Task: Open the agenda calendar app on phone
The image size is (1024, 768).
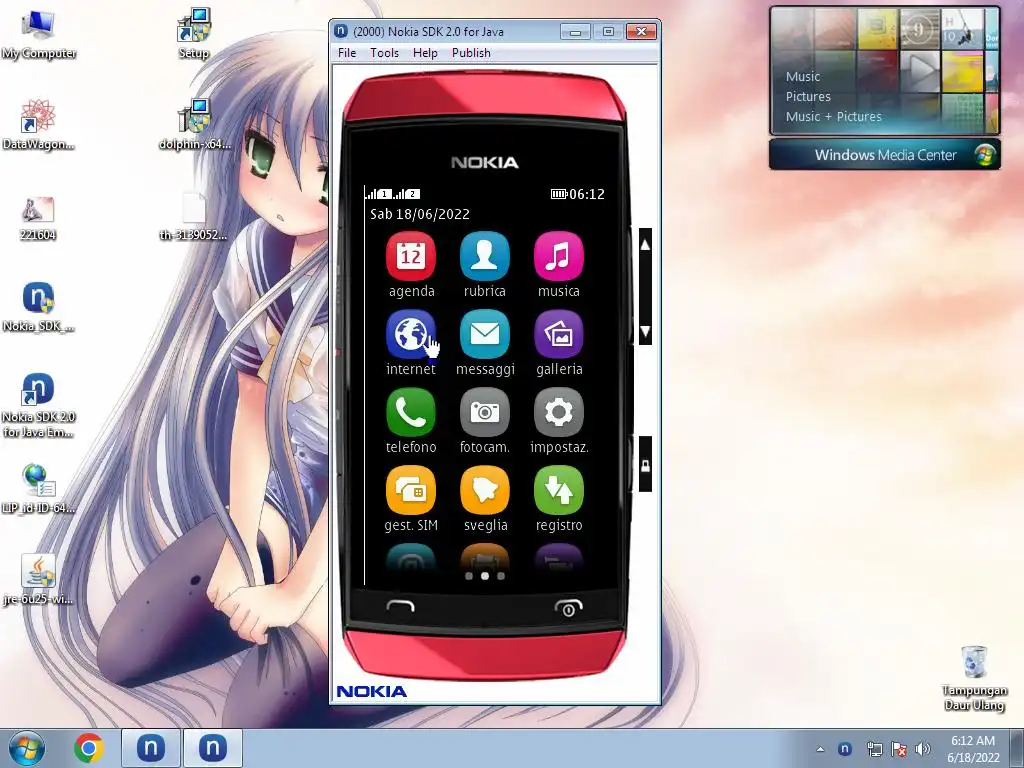Action: pyautogui.click(x=411, y=255)
